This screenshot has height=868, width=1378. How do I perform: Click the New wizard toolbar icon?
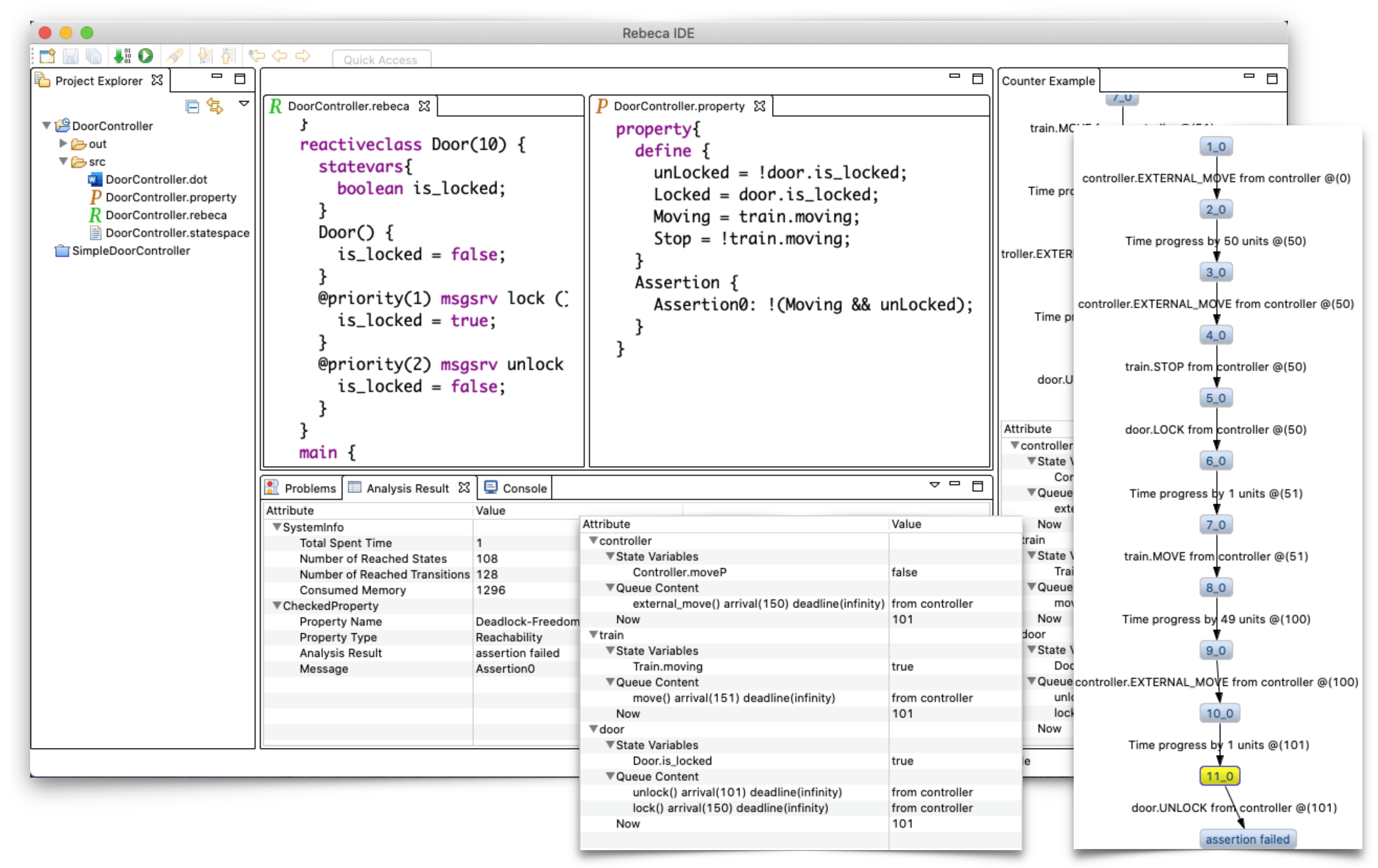[48, 55]
